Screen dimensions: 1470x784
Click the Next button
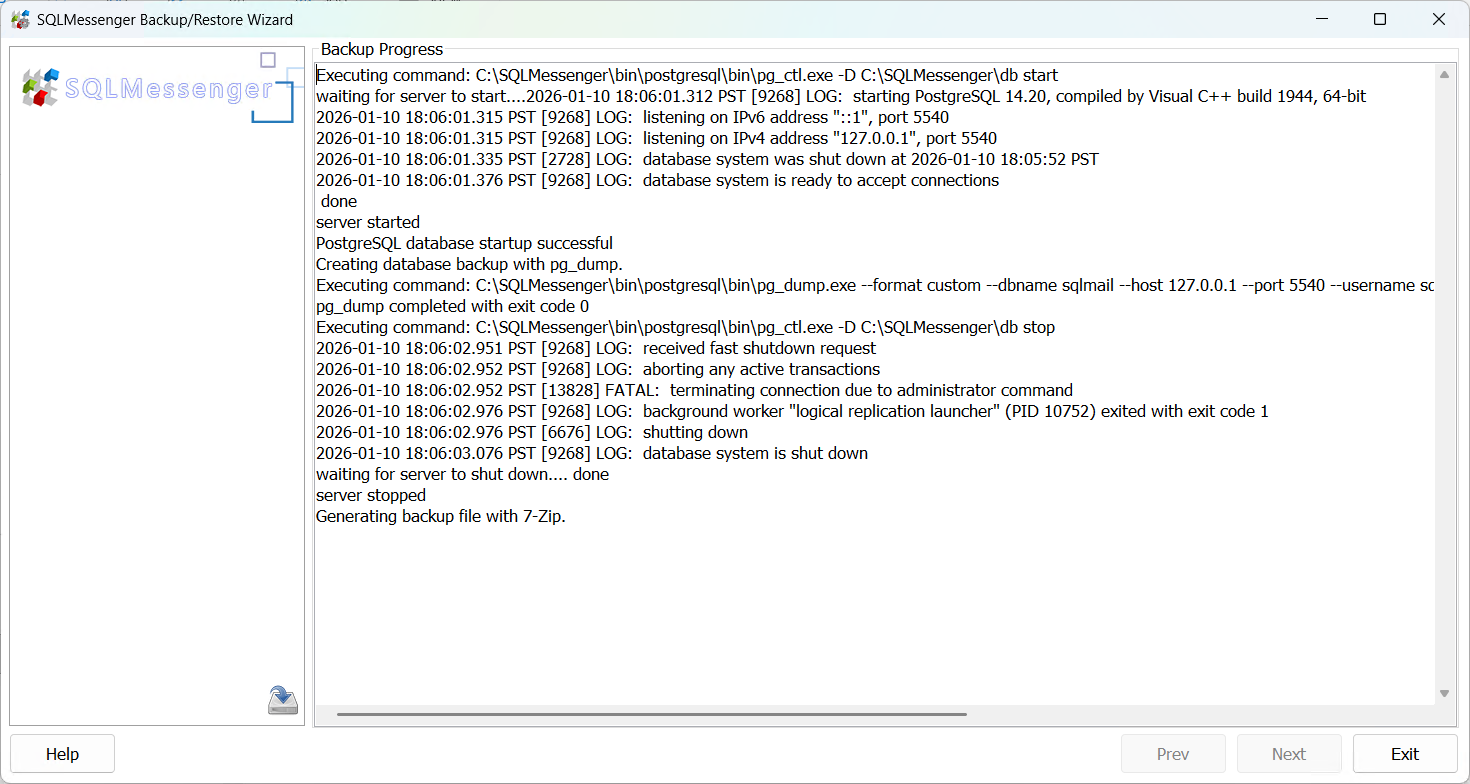pos(1289,753)
